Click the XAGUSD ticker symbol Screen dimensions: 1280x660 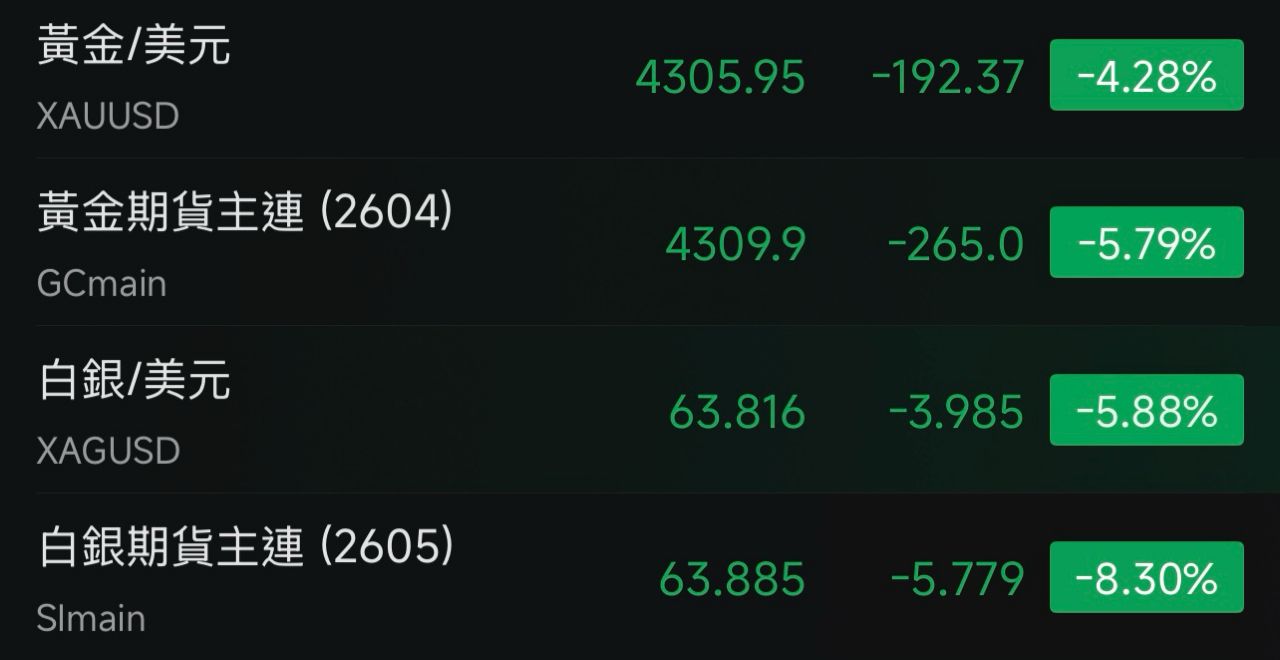(108, 451)
